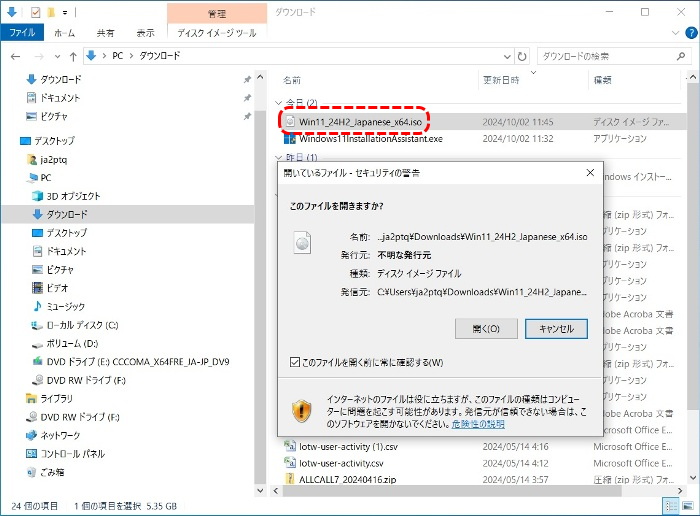Sort by 更新日時 column header
The height and width of the screenshot is (516, 700).
[501, 80]
